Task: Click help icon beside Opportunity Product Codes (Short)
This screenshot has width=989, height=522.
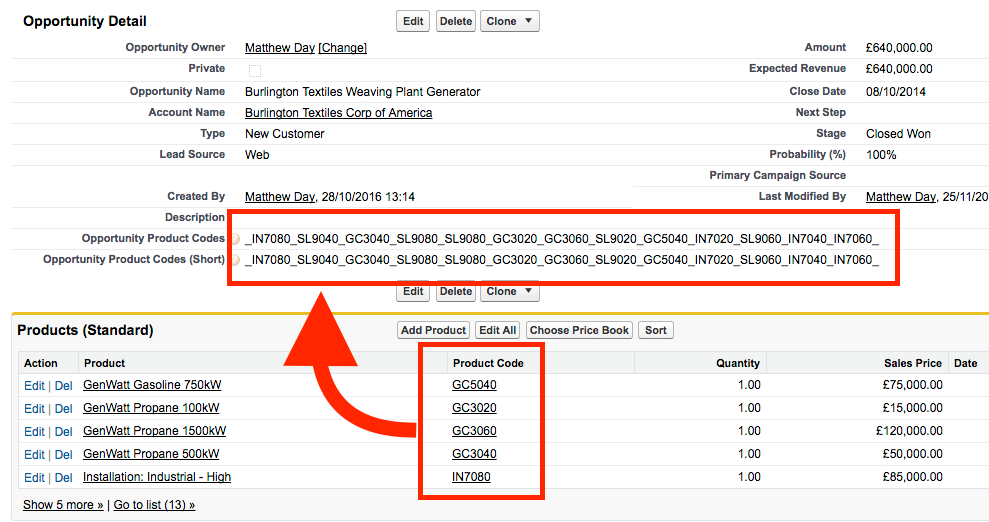Action: tap(235, 260)
